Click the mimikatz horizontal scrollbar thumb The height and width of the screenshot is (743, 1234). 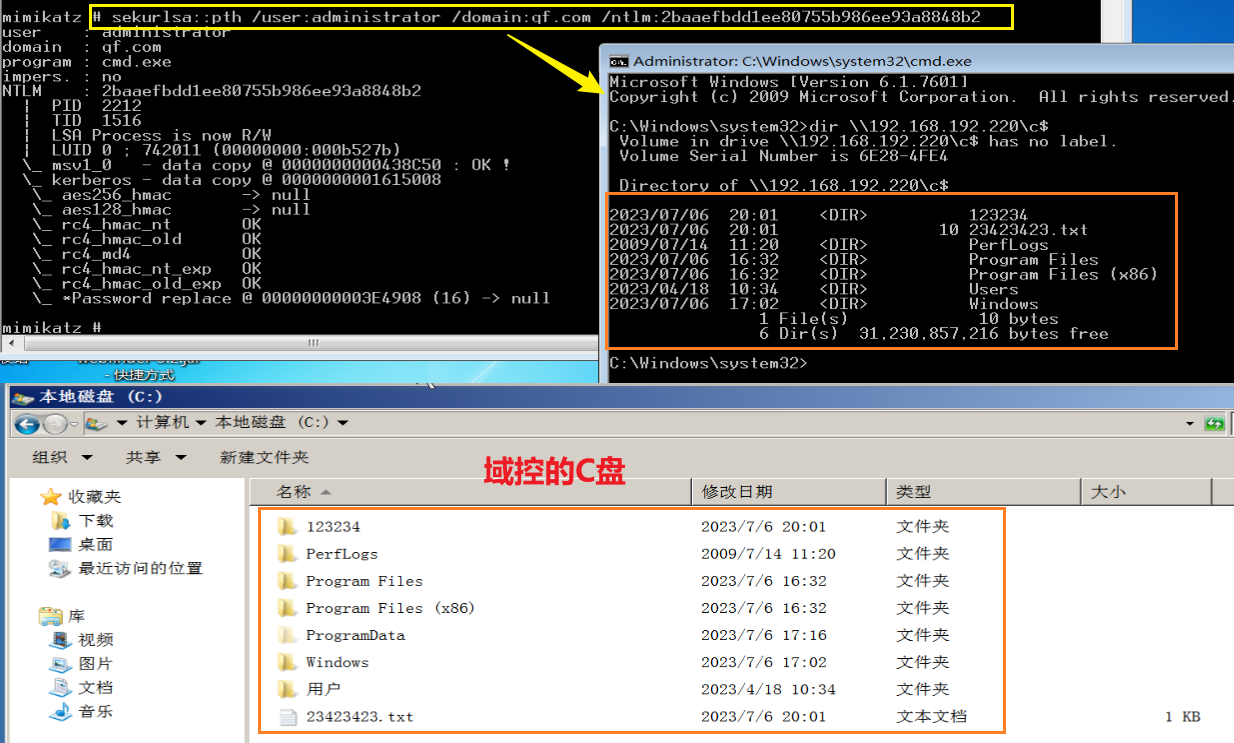pos(312,343)
